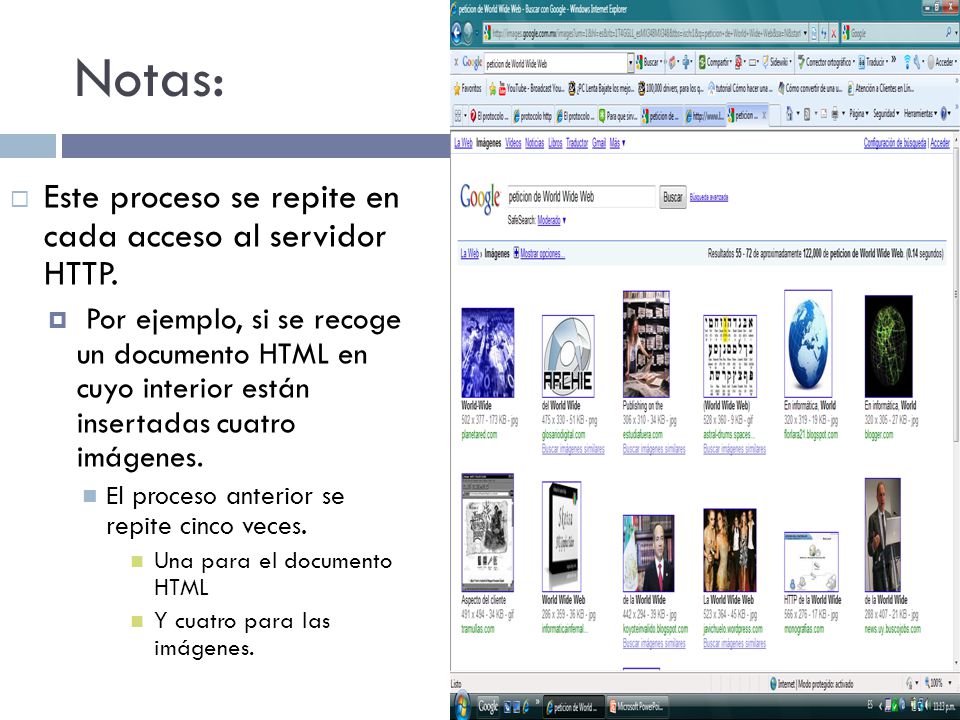Click the 'La Web' link in top navigation

coord(463,143)
